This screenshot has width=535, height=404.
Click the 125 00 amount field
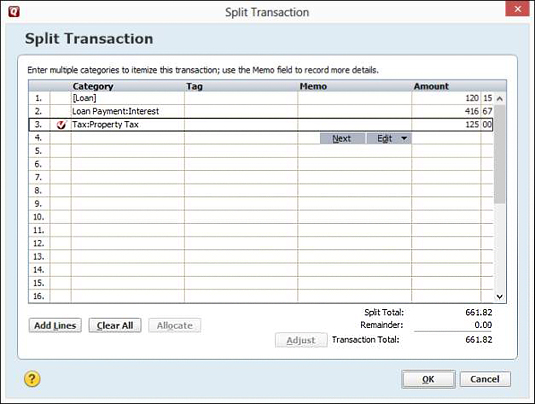coord(452,125)
